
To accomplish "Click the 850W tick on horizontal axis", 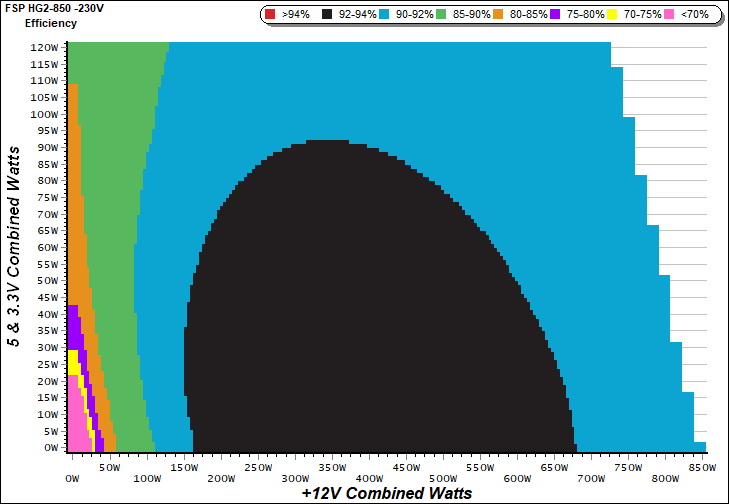I will (x=703, y=467).
